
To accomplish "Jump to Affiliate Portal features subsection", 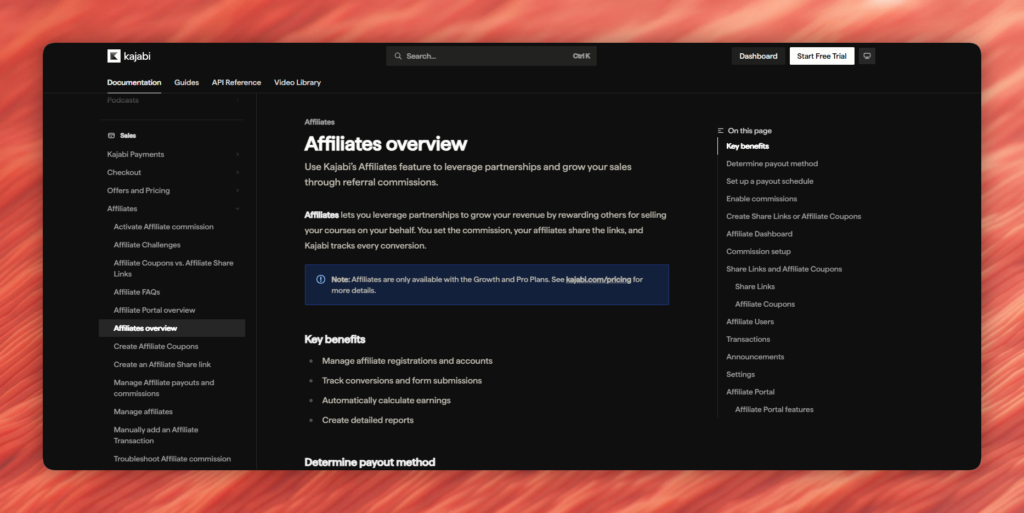I will [774, 410].
